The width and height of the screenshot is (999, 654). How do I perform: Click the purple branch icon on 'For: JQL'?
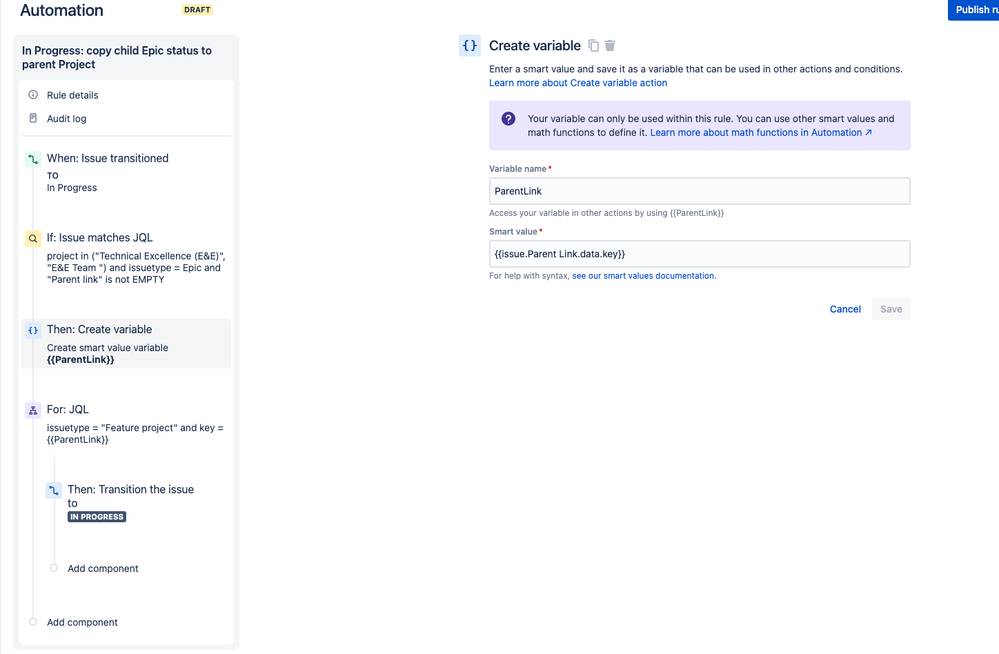31,409
